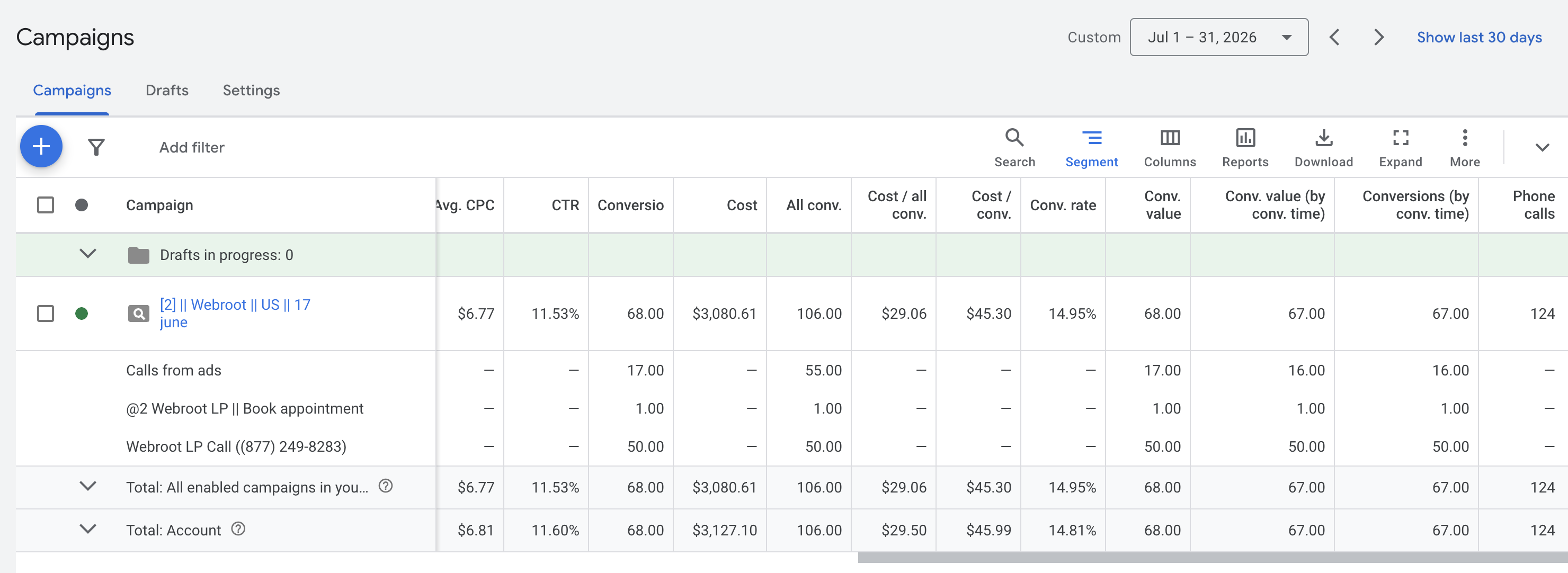Click the green enabled status dot
The image size is (1568, 573).
(x=82, y=314)
